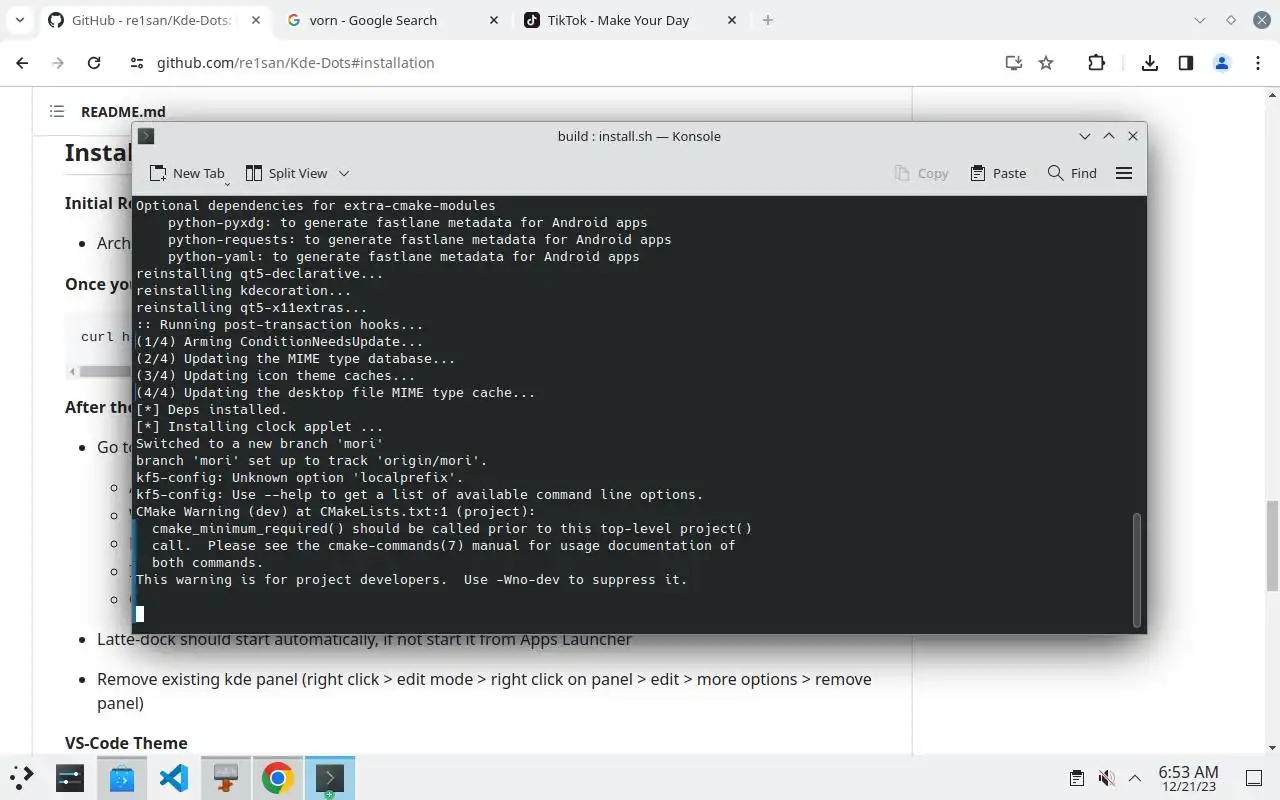Click the Chrome address bar URL
The image size is (1280, 800).
[x=295, y=62]
